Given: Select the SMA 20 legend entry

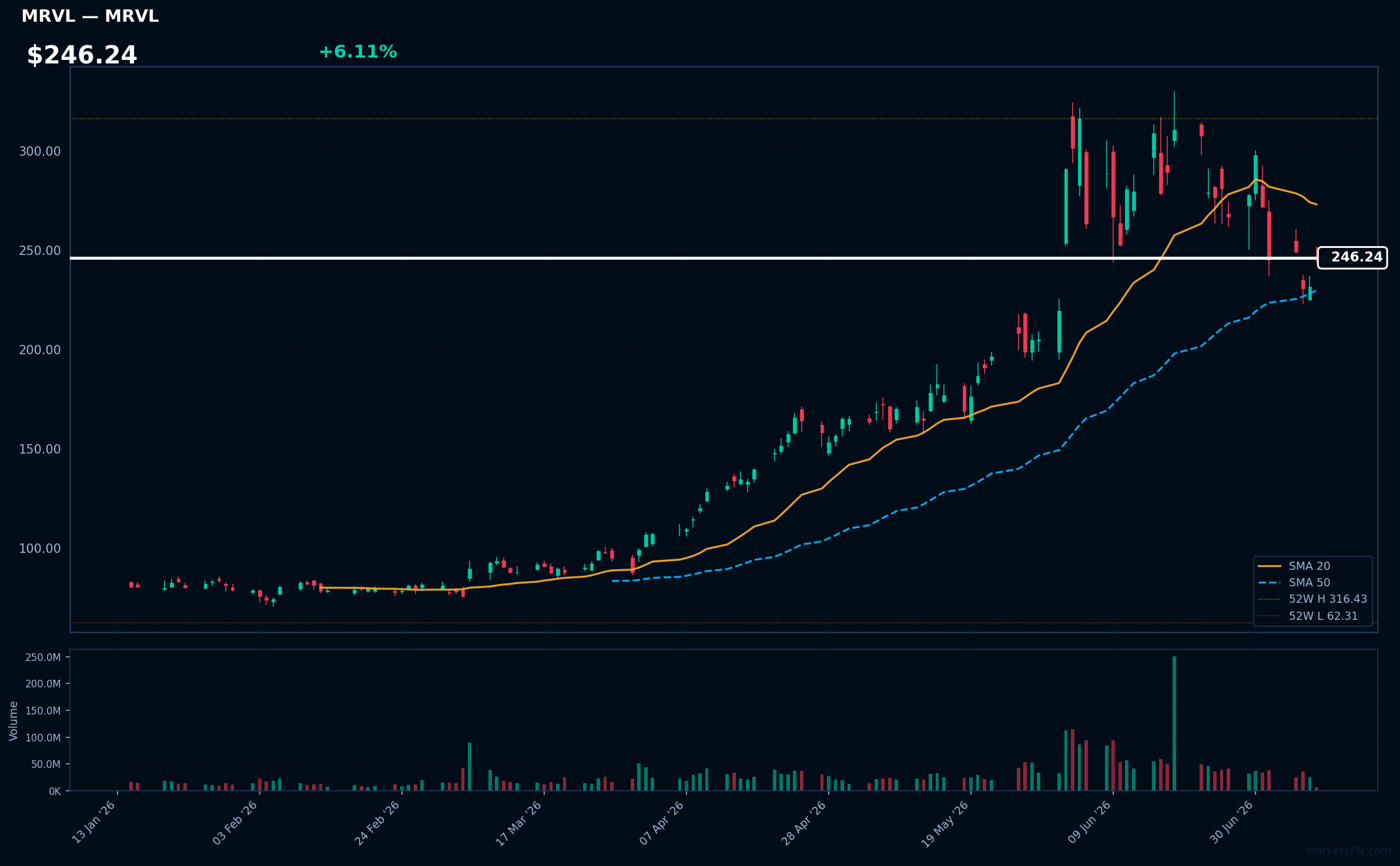Looking at the screenshot, I should [1313, 566].
